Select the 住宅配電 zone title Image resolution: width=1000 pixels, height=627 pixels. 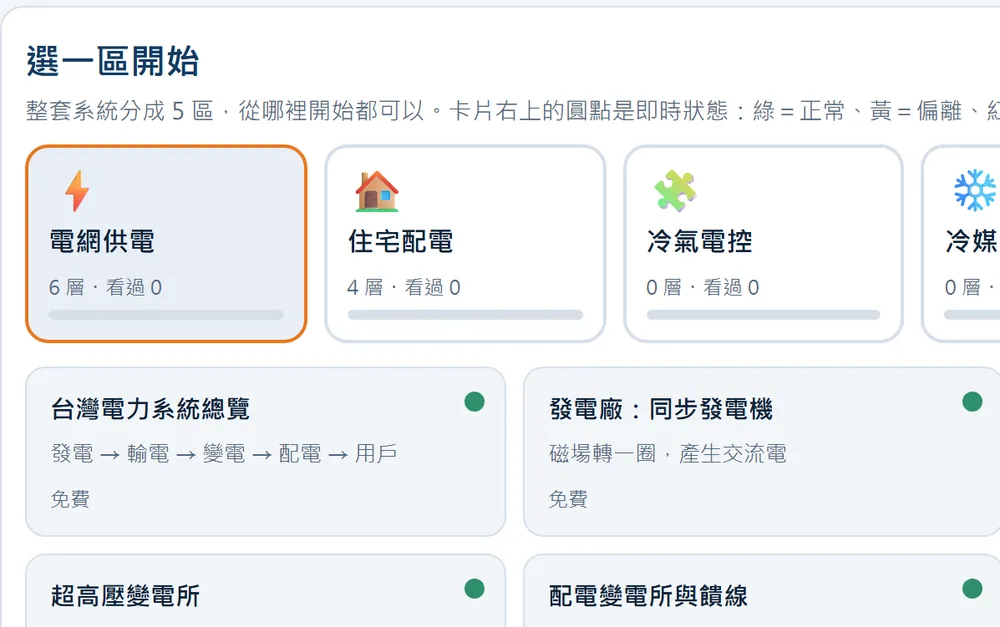coord(401,242)
